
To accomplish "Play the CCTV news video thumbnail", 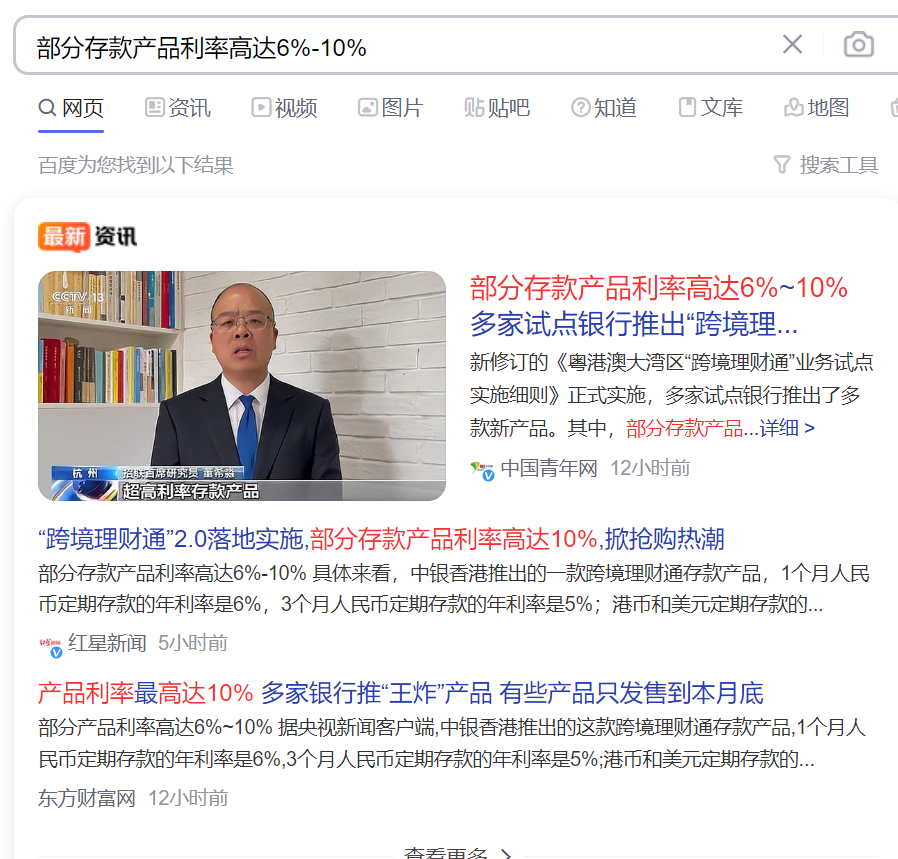I will tap(242, 385).
